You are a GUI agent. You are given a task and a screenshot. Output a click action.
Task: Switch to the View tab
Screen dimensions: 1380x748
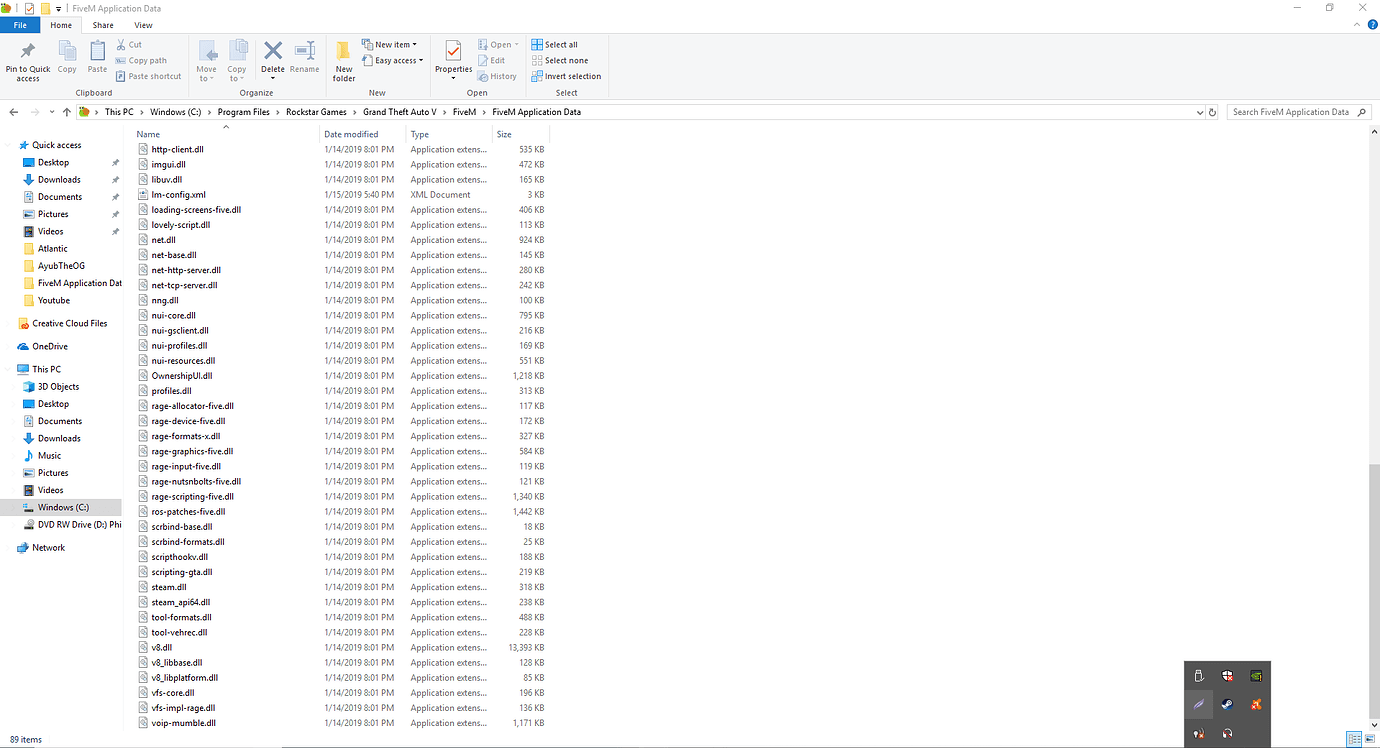(x=143, y=25)
